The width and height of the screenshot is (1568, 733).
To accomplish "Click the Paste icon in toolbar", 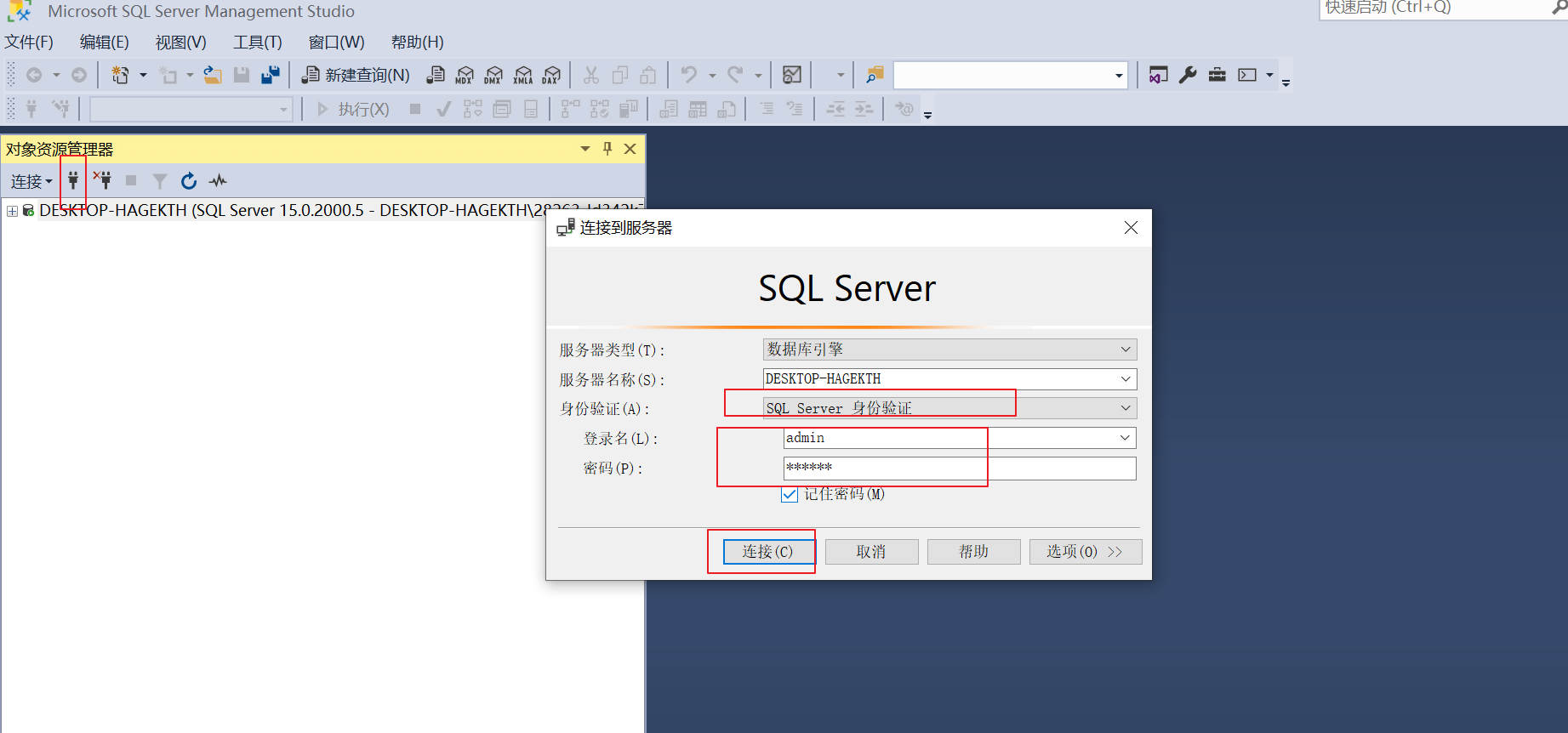I will click(648, 76).
